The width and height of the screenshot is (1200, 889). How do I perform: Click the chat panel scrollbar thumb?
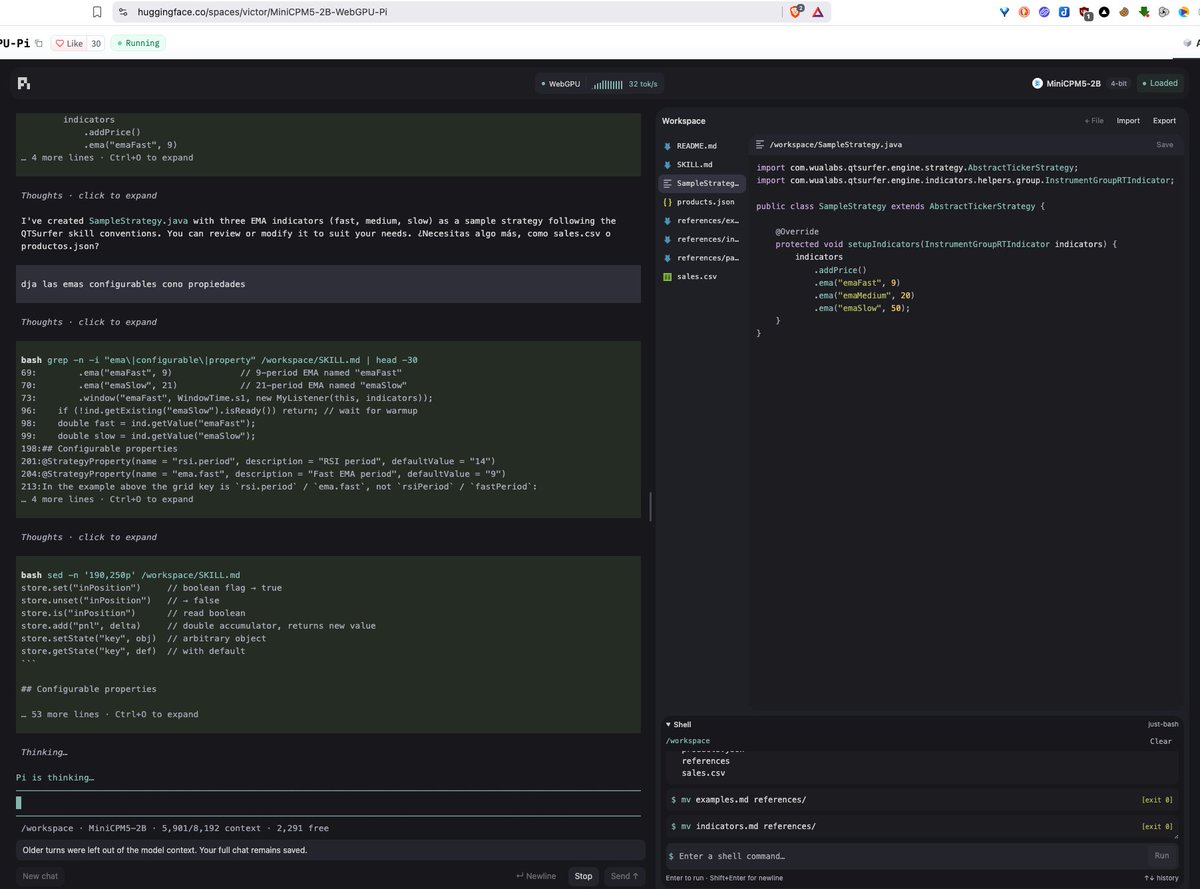[x=651, y=506]
